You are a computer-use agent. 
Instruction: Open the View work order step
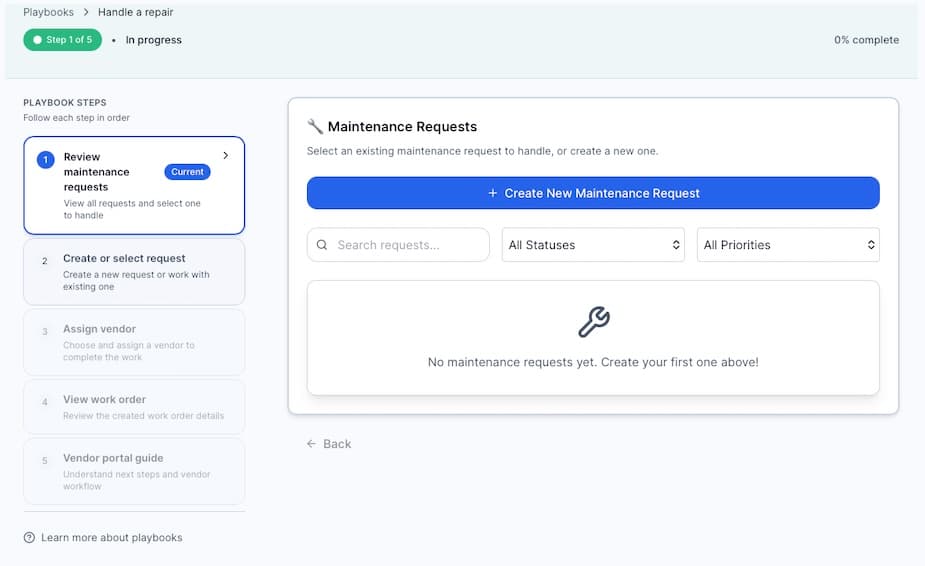(134, 407)
